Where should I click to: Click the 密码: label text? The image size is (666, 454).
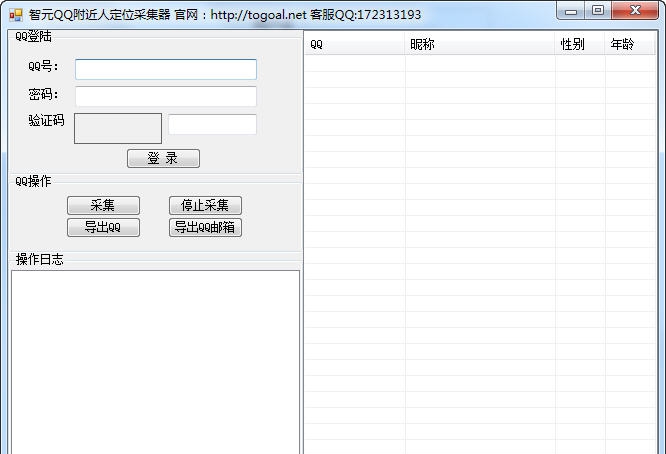point(43,94)
